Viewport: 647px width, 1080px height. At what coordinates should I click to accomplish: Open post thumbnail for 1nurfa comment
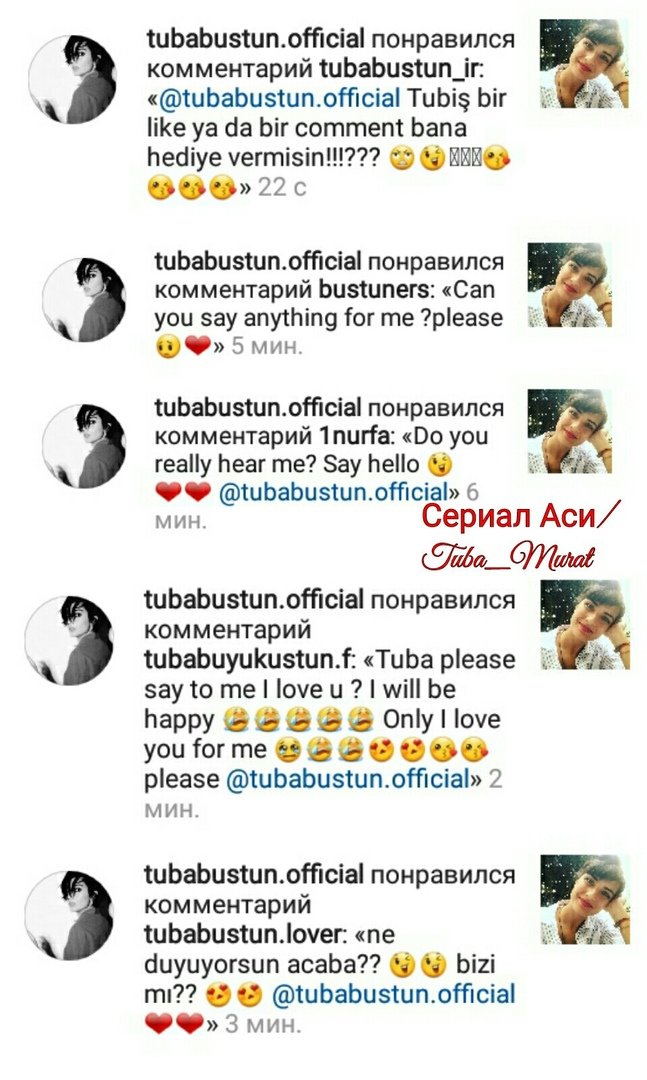point(570,430)
